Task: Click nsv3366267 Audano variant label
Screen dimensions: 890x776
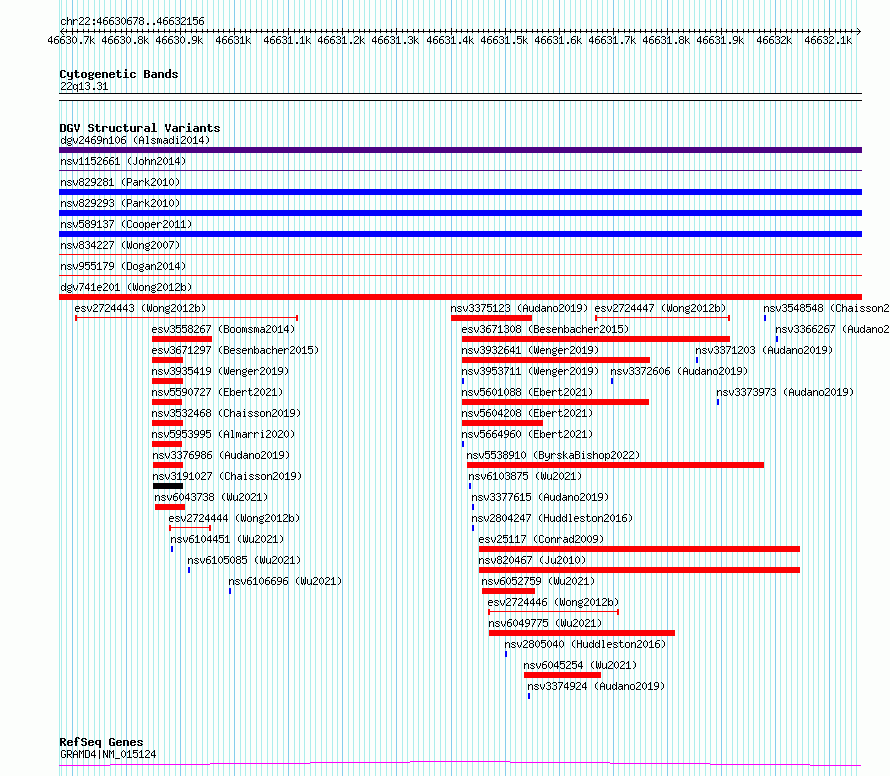Action: click(x=833, y=329)
